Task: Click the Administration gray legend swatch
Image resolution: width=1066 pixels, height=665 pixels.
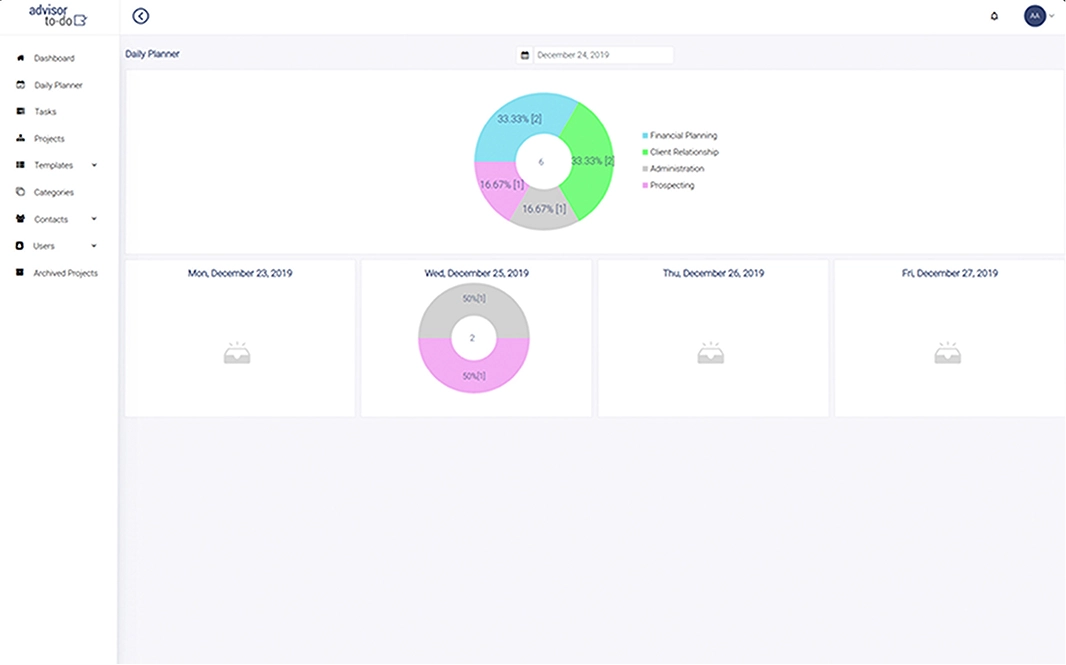Action: click(x=645, y=169)
